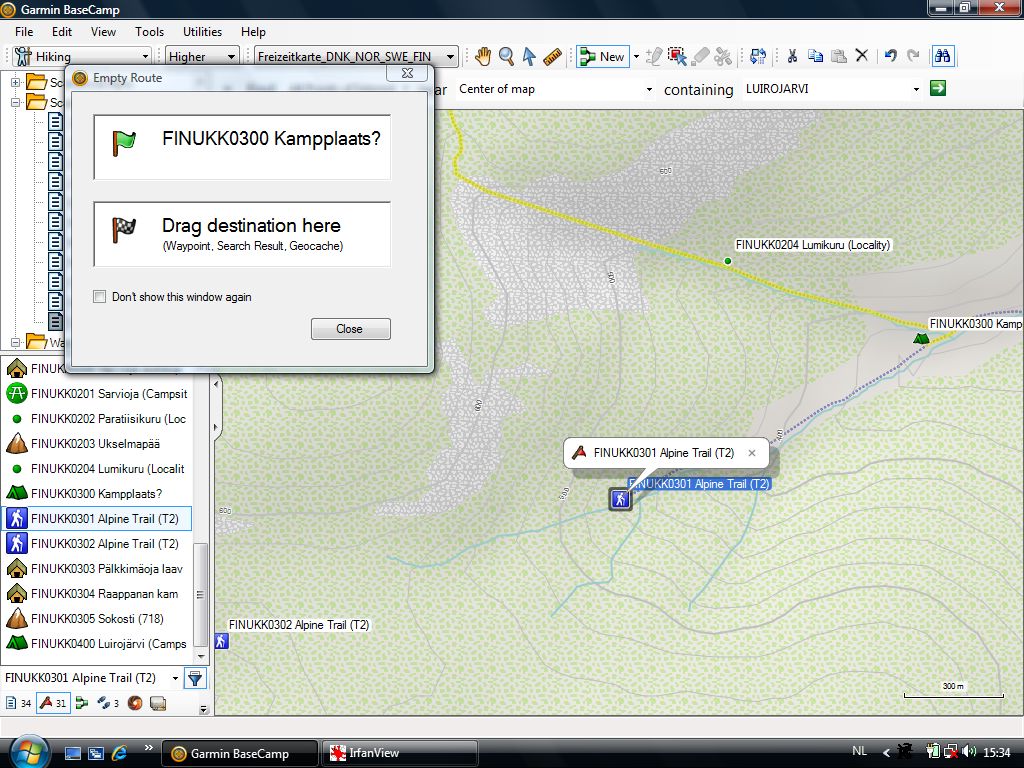
Task: Open the Hiking activity profile dropdown
Action: click(x=82, y=57)
